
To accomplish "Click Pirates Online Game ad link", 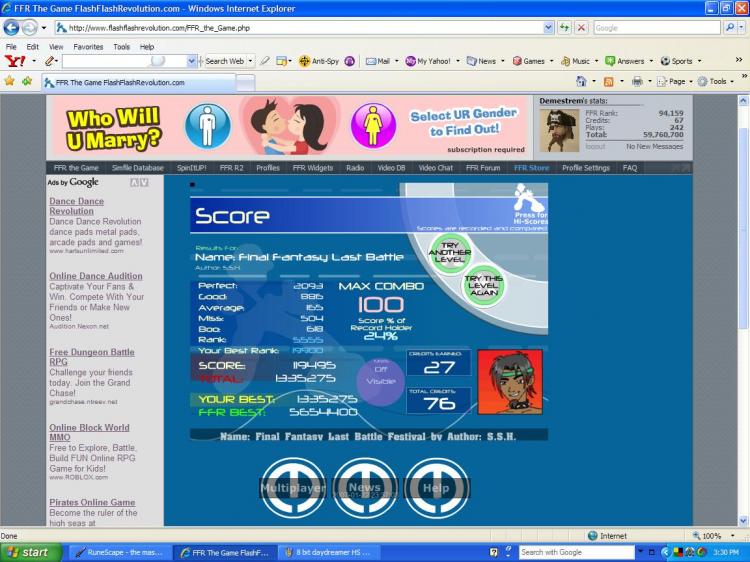I will coord(92,502).
